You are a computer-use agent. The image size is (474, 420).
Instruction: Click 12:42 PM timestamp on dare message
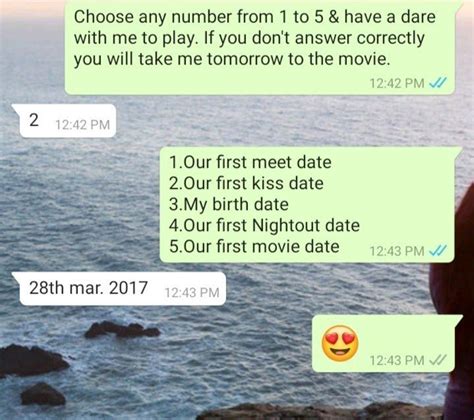[397, 83]
